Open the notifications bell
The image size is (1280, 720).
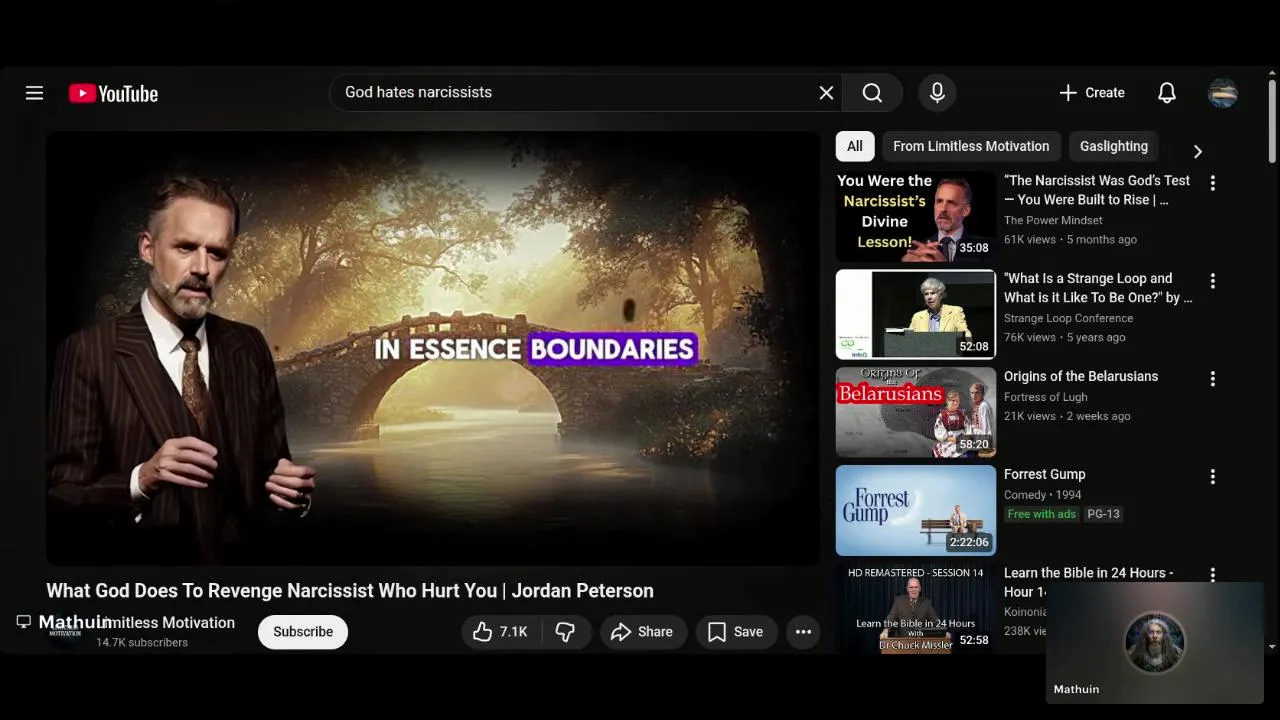(1167, 93)
